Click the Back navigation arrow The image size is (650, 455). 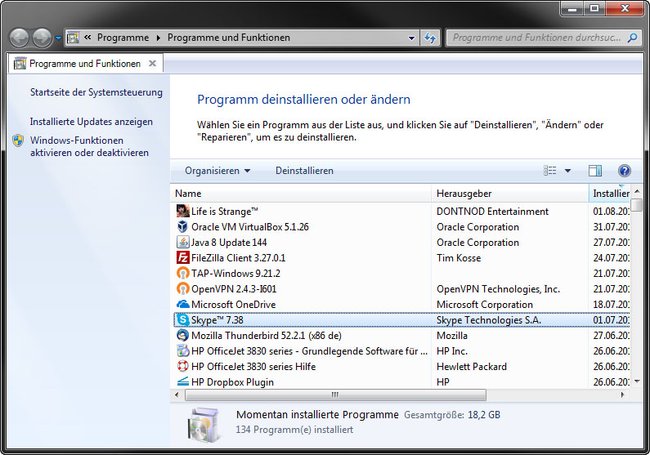pyautogui.click(x=19, y=38)
